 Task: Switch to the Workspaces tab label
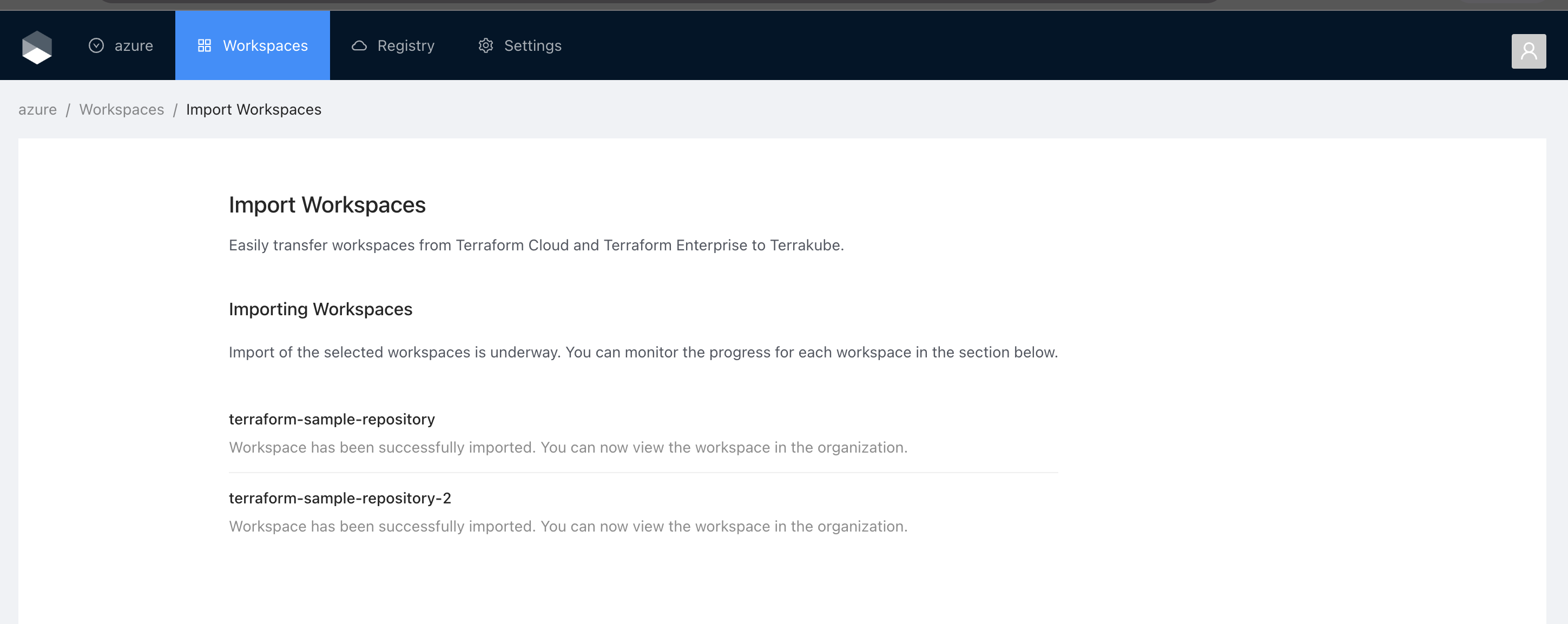tap(265, 45)
